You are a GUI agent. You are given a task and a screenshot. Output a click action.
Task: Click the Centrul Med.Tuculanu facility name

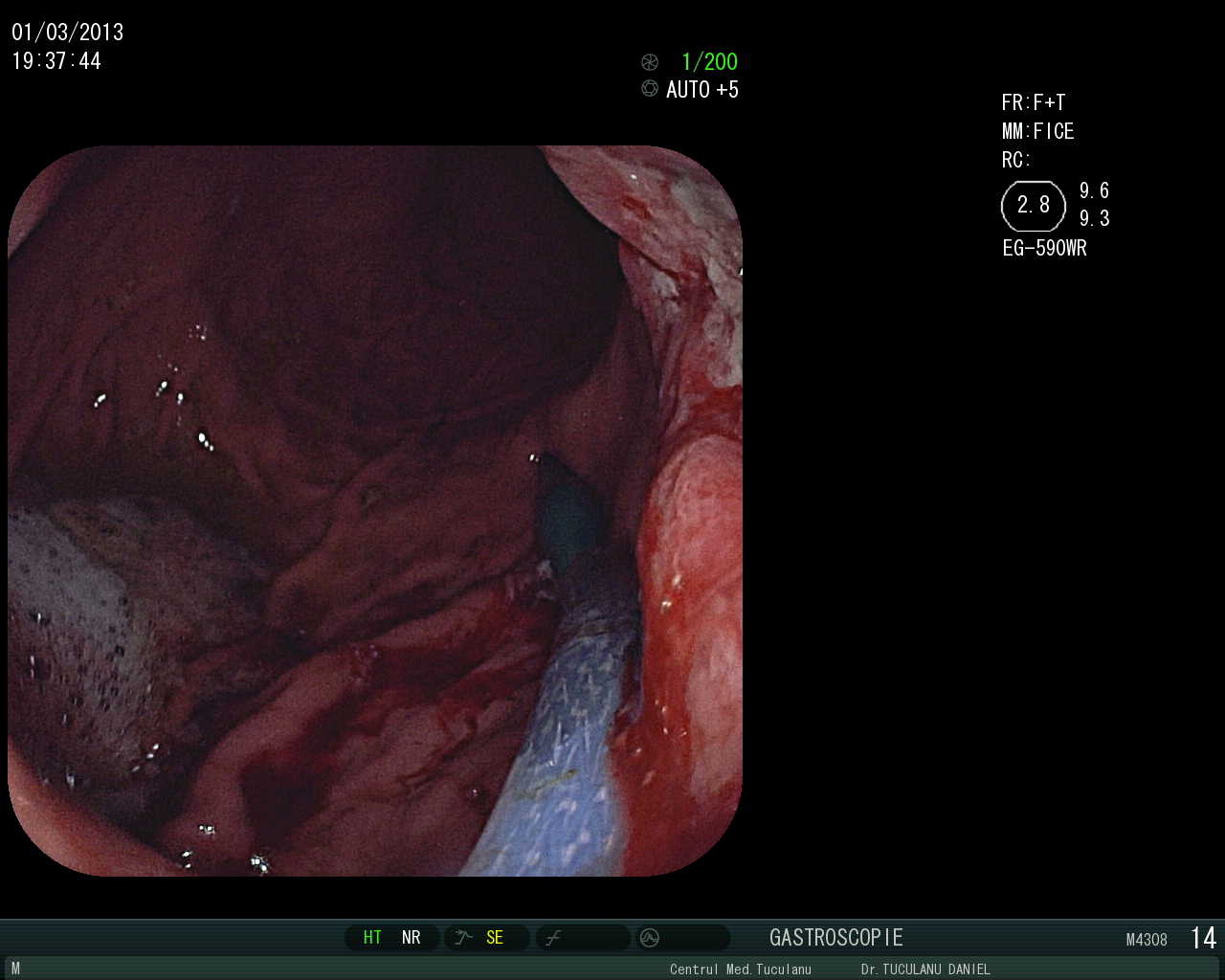pyautogui.click(x=741, y=969)
